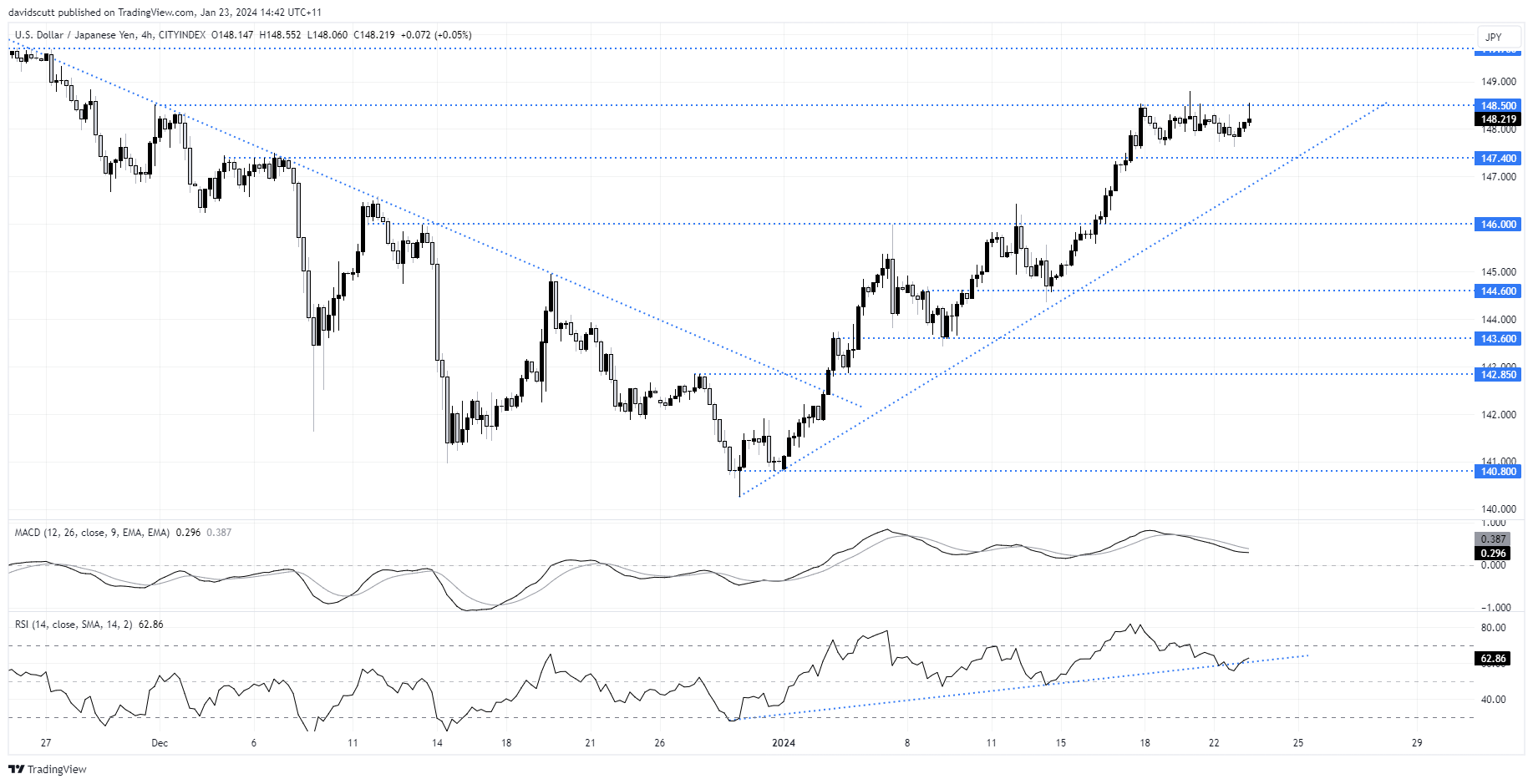
Task: Select the 149.000 price axis value
Action: [x=1499, y=82]
